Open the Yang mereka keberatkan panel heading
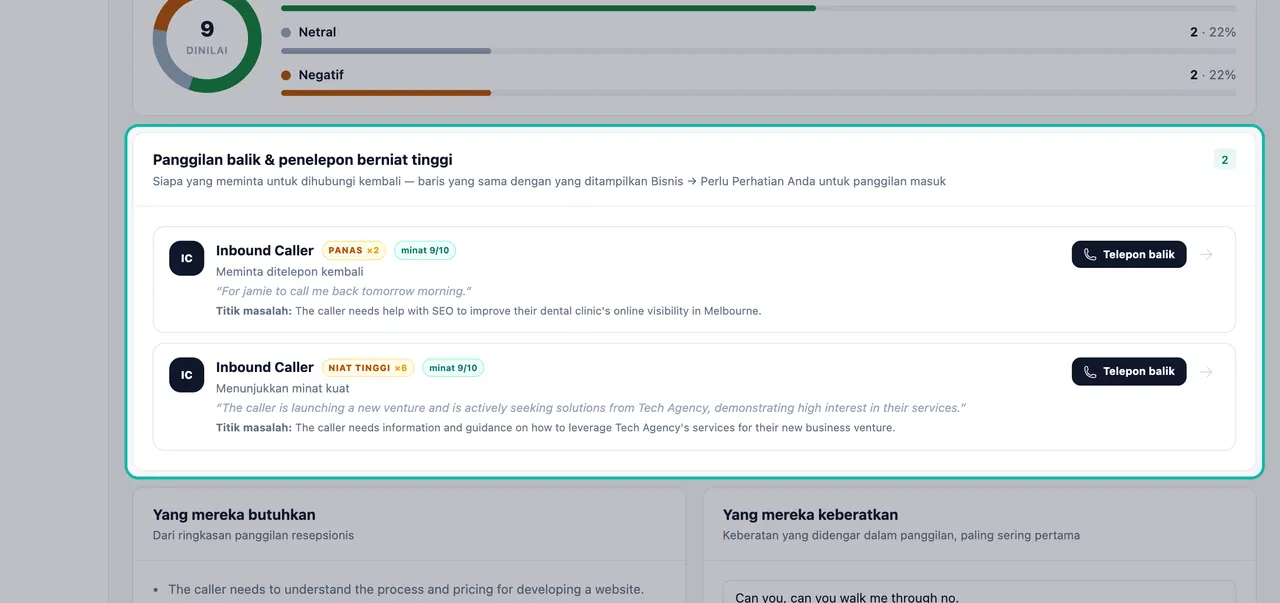The image size is (1280, 603). click(x=810, y=515)
